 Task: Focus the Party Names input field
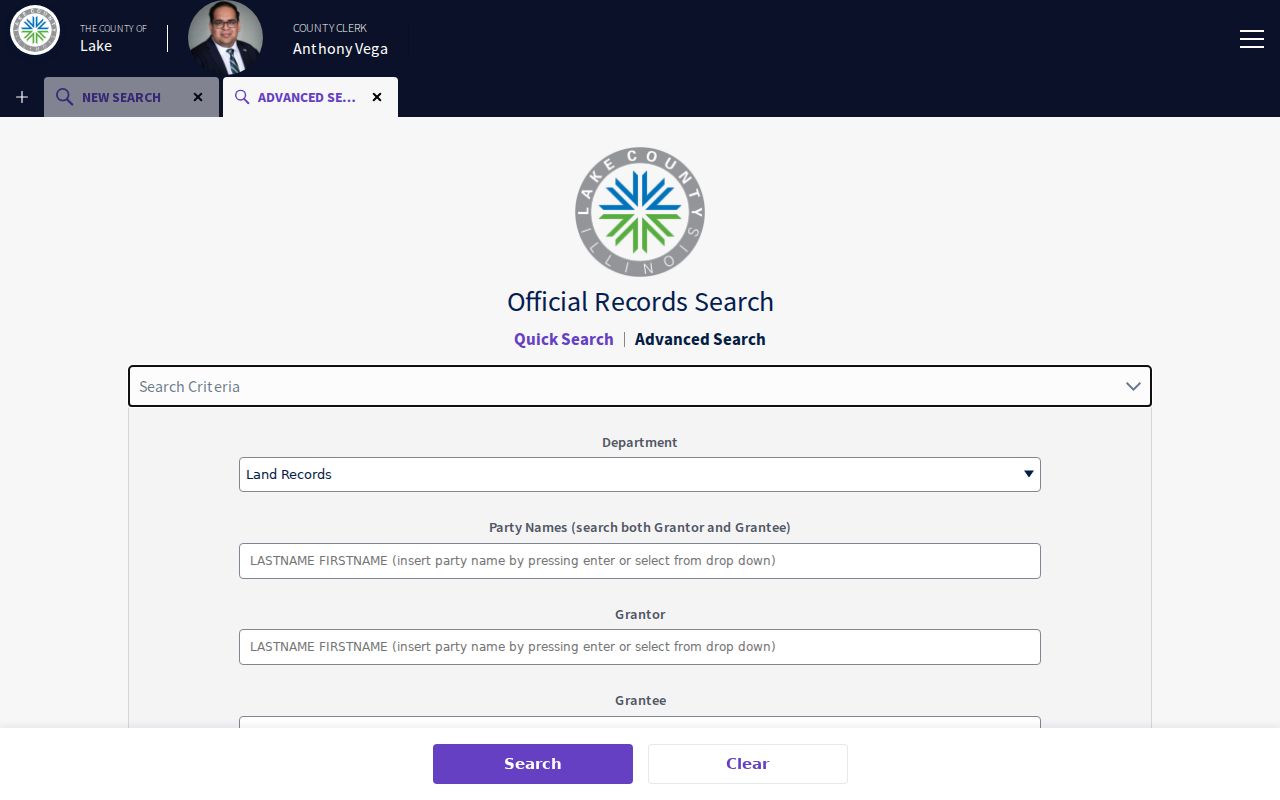click(x=640, y=561)
